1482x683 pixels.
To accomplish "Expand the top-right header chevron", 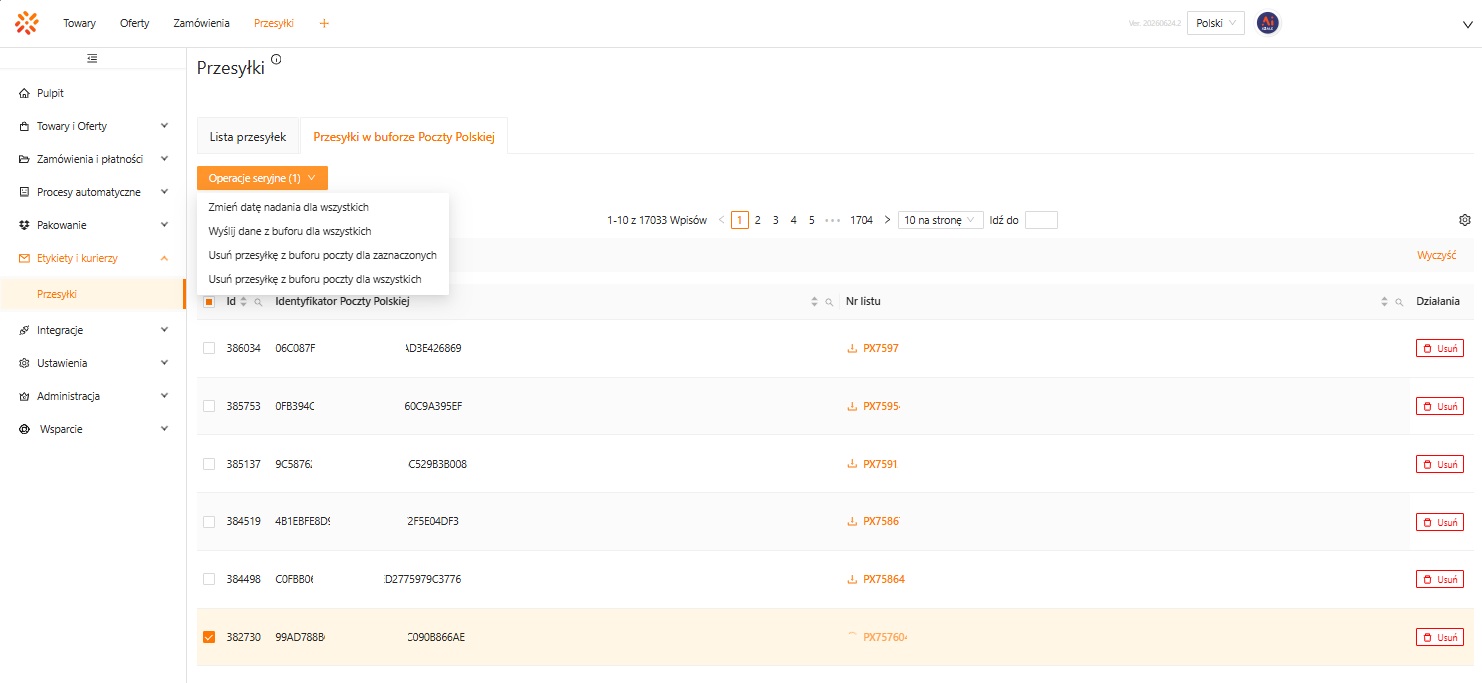I will (1468, 25).
